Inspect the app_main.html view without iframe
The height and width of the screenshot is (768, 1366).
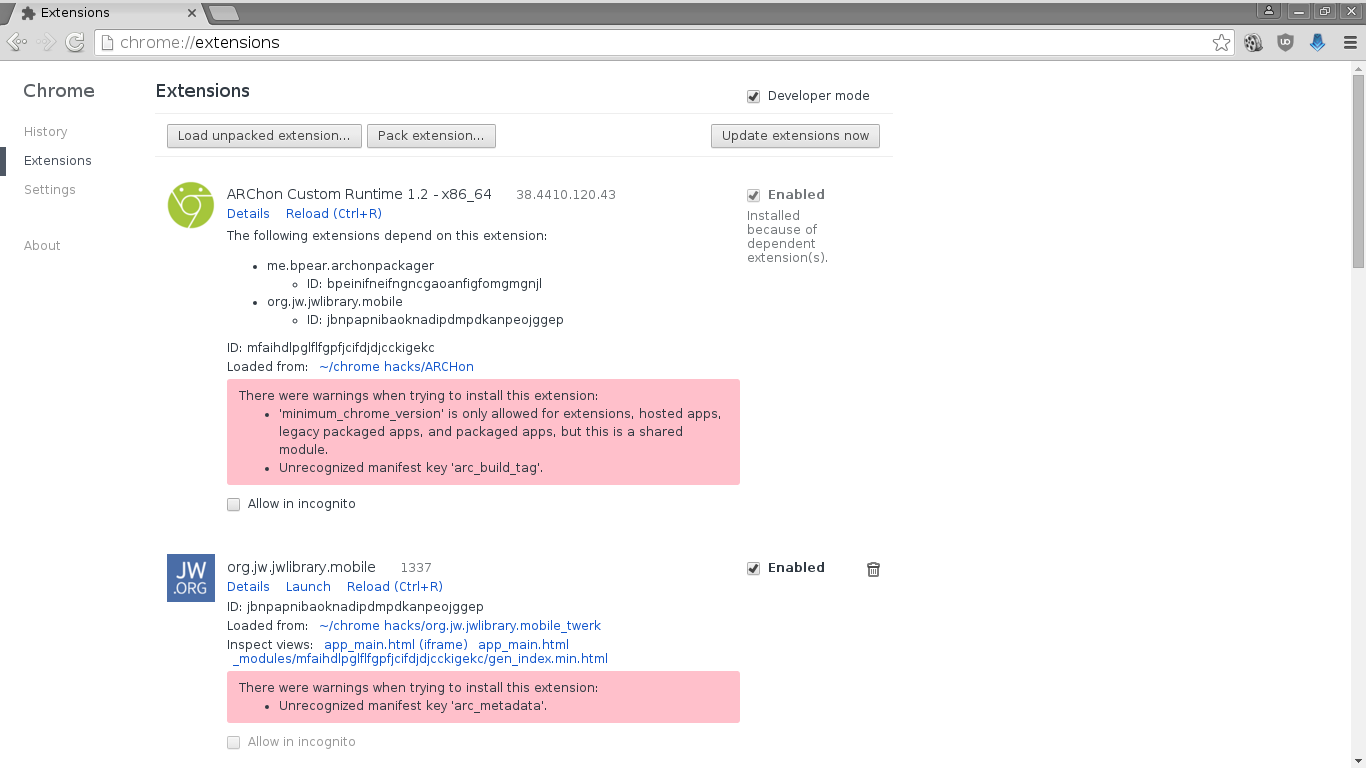(523, 644)
